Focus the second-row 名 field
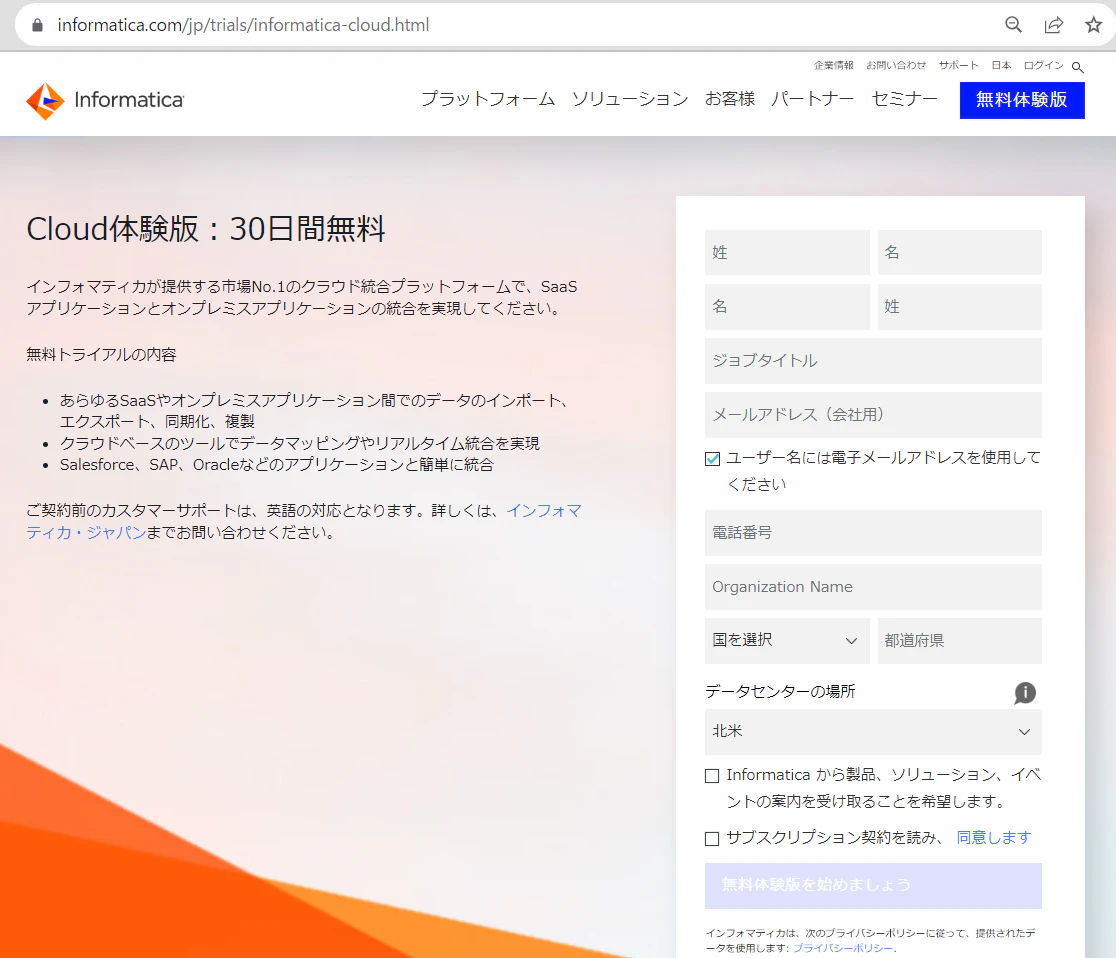This screenshot has width=1116, height=958. [787, 307]
